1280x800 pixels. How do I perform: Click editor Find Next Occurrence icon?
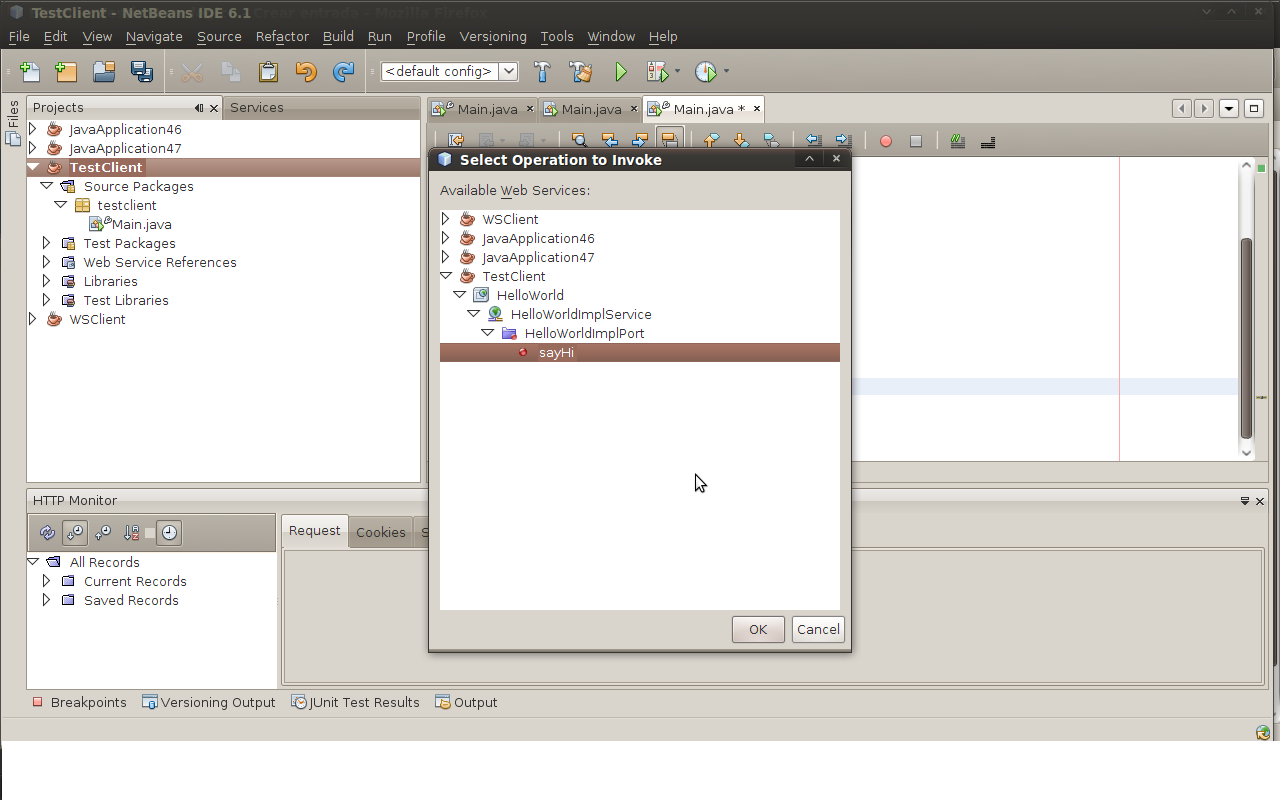(640, 141)
